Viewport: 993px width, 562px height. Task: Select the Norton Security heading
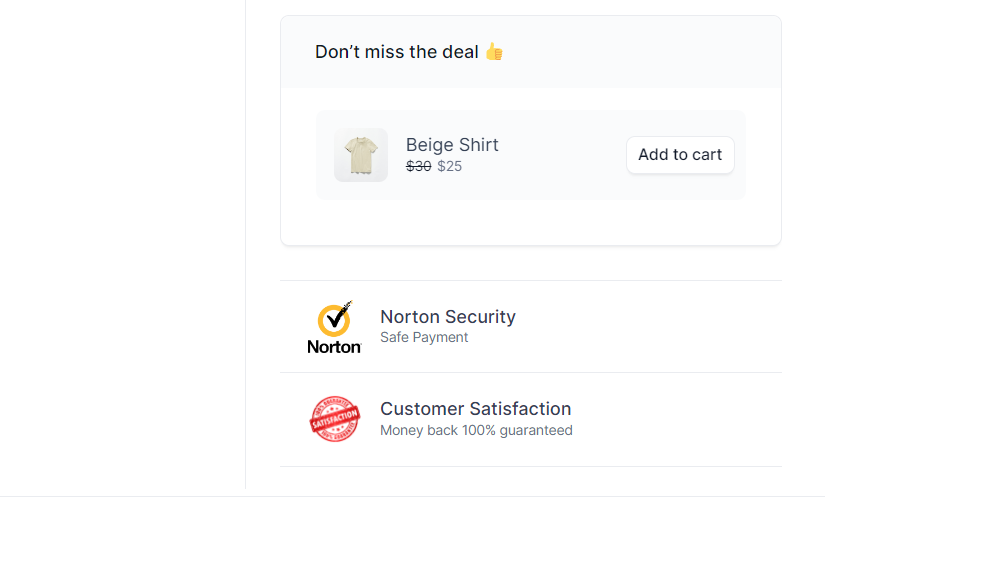point(448,316)
